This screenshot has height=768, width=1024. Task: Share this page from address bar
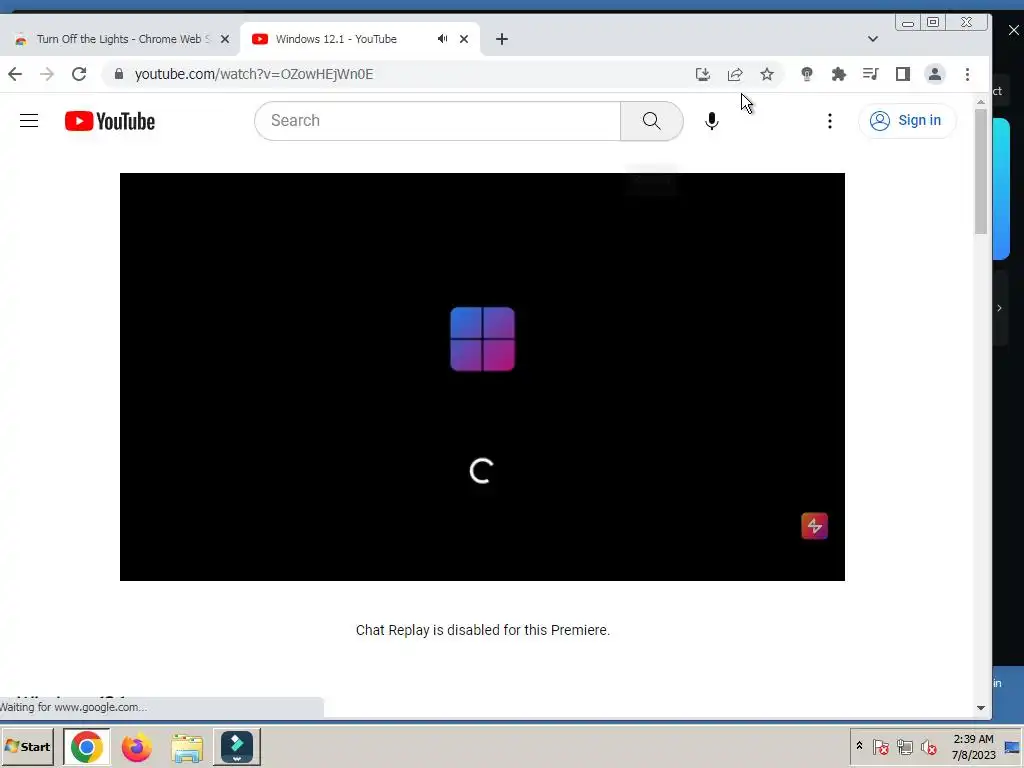pyautogui.click(x=735, y=74)
